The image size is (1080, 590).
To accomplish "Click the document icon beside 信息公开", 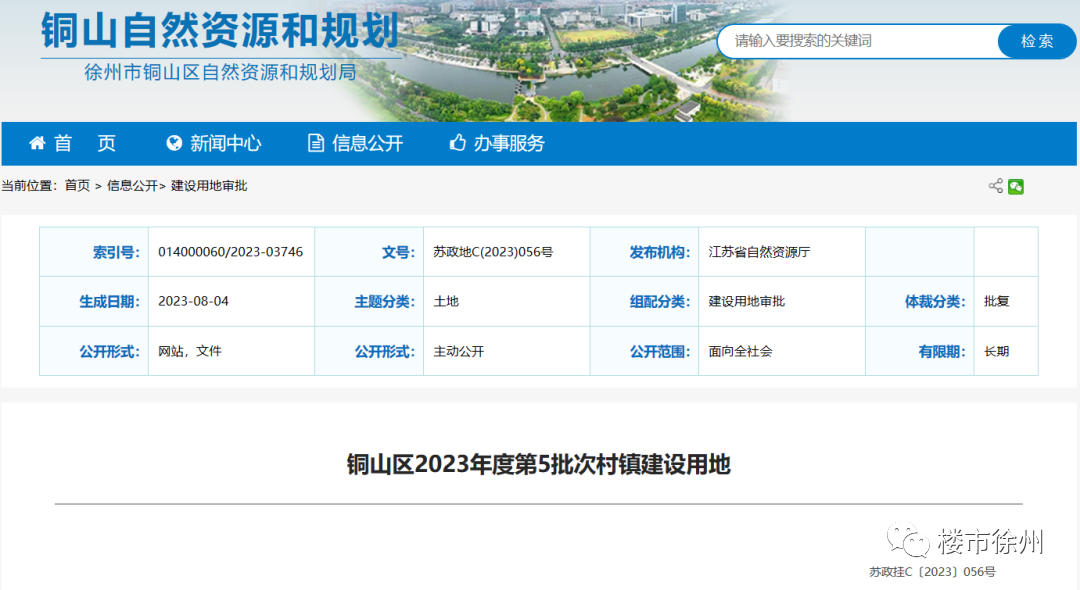I will 316,143.
